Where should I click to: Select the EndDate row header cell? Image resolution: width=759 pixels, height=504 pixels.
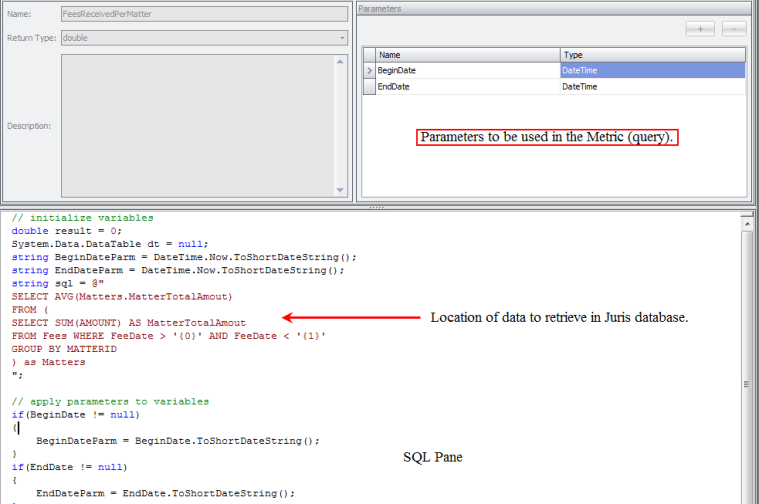(369, 87)
